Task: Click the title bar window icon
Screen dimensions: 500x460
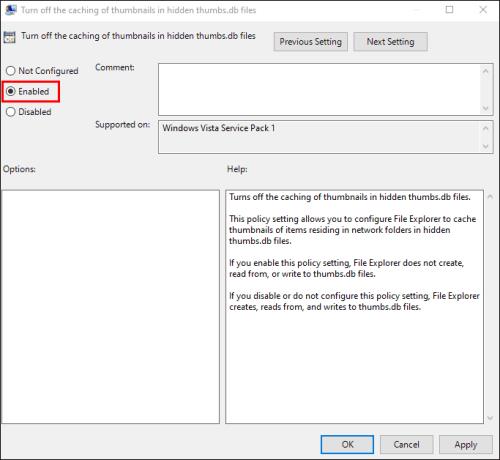Action: (10, 10)
